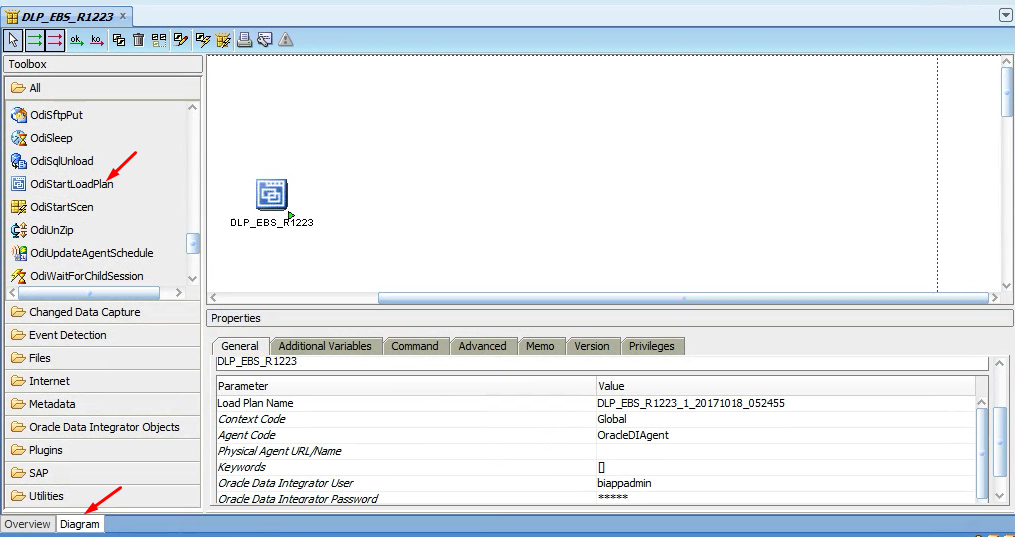This screenshot has width=1015, height=537.
Task: Click the trash can delete icon
Action: (x=139, y=40)
